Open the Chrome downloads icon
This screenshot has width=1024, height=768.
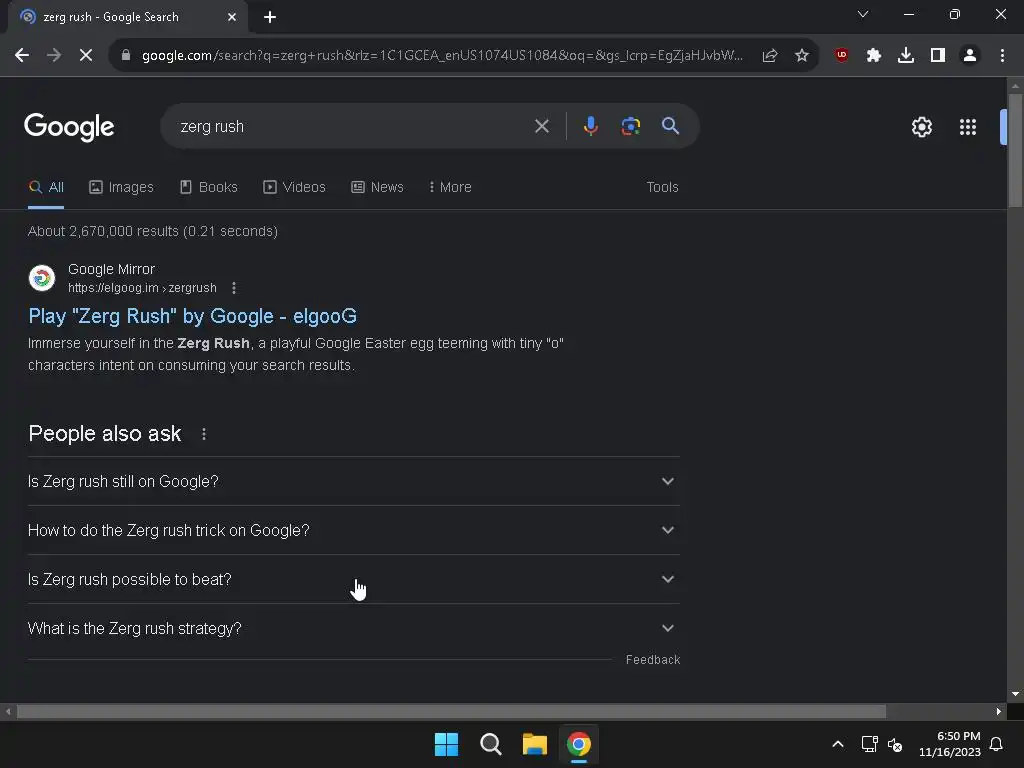906,56
